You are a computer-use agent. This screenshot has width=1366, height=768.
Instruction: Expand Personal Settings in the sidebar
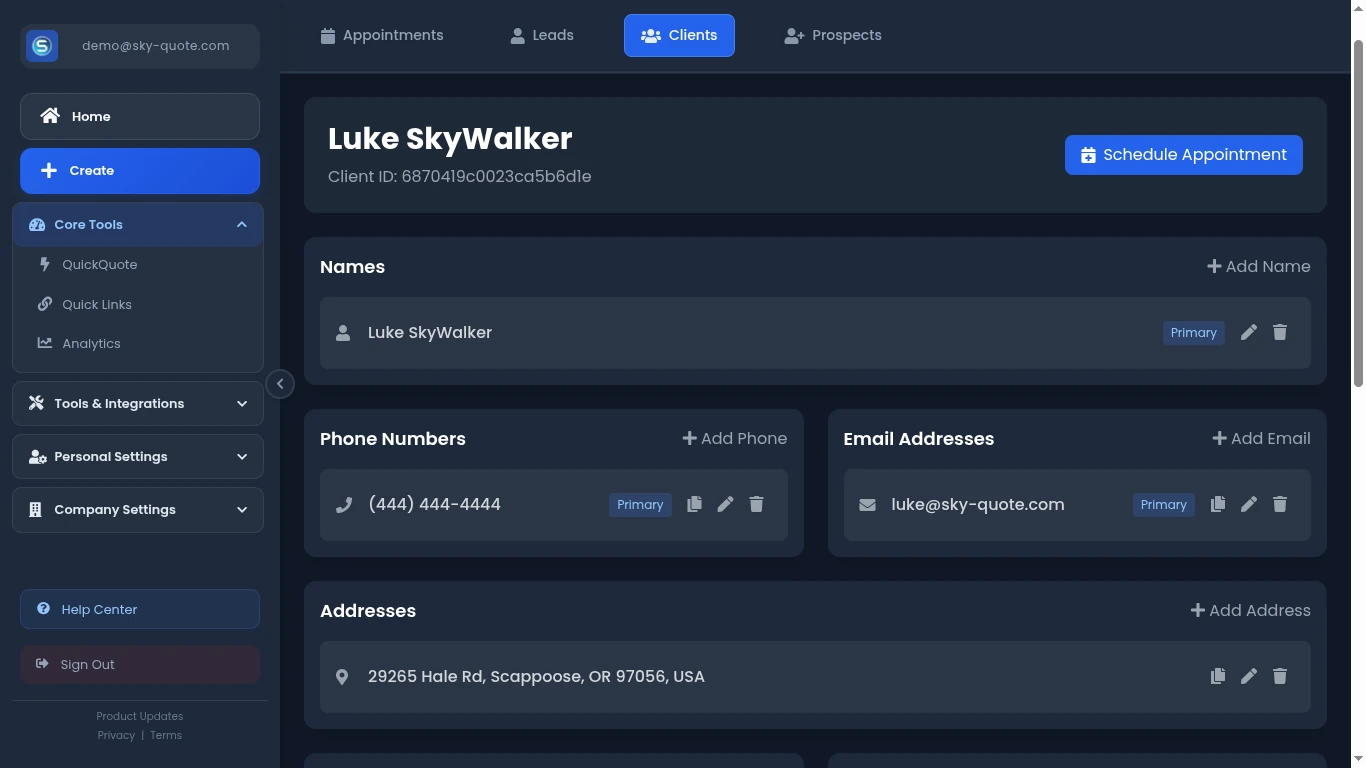click(x=137, y=456)
